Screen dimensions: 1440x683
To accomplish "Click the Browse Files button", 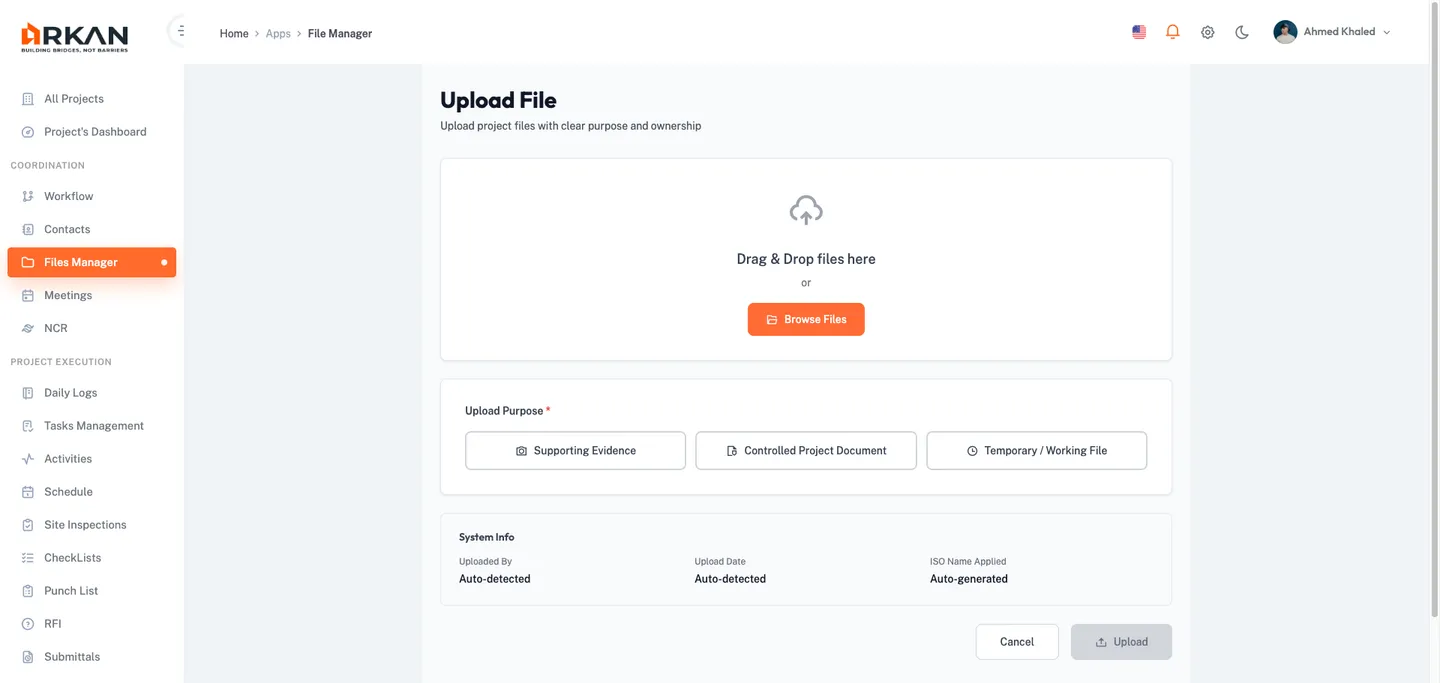I will 806,319.
